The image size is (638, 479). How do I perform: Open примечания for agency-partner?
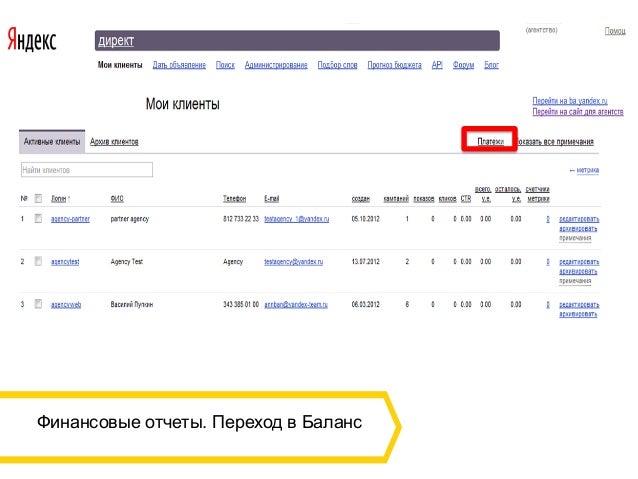pyautogui.click(x=575, y=238)
